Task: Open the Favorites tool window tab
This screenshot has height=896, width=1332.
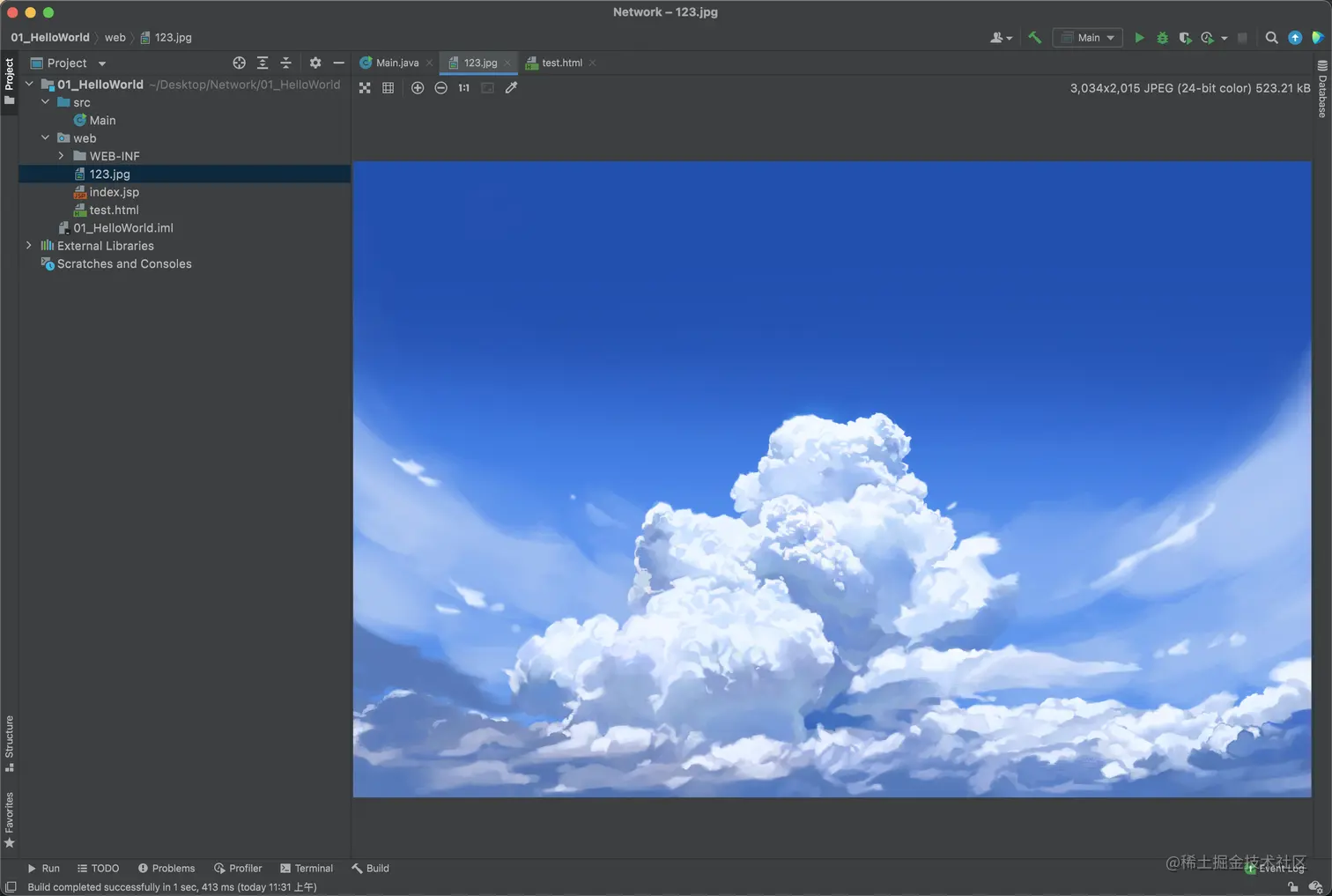Action: [10, 820]
